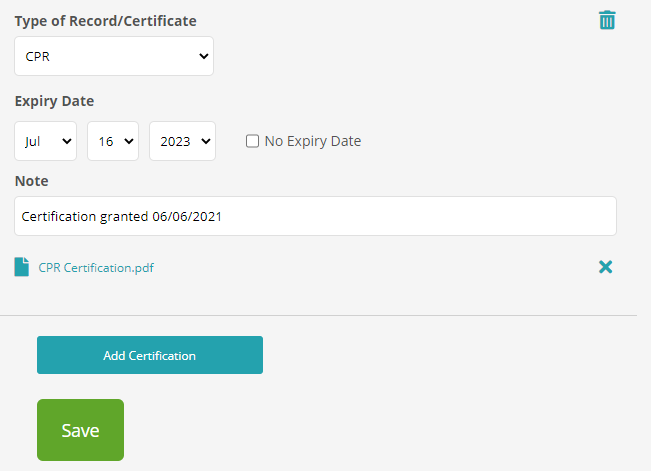
Task: Open the CPR Certification.pdf link
Action: coord(96,268)
